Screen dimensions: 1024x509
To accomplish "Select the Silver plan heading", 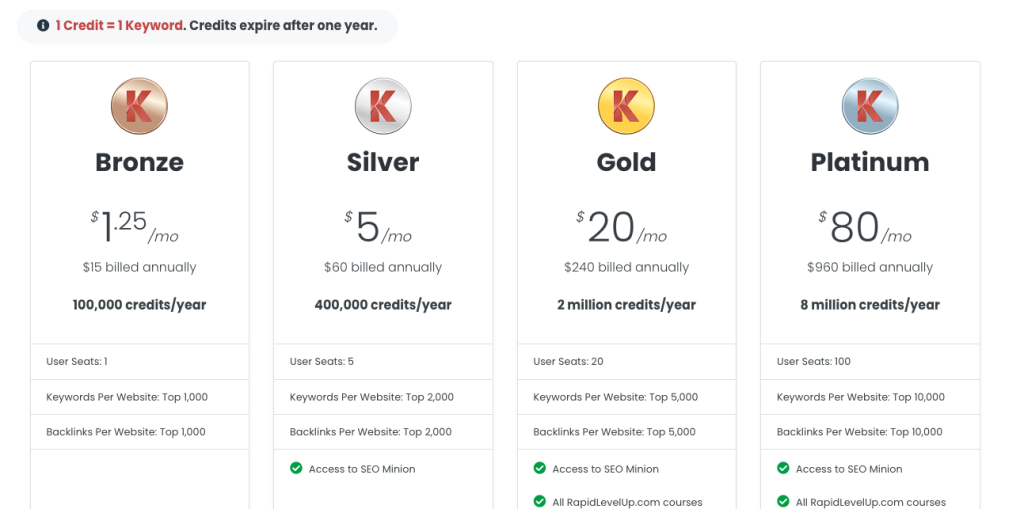I will [383, 162].
